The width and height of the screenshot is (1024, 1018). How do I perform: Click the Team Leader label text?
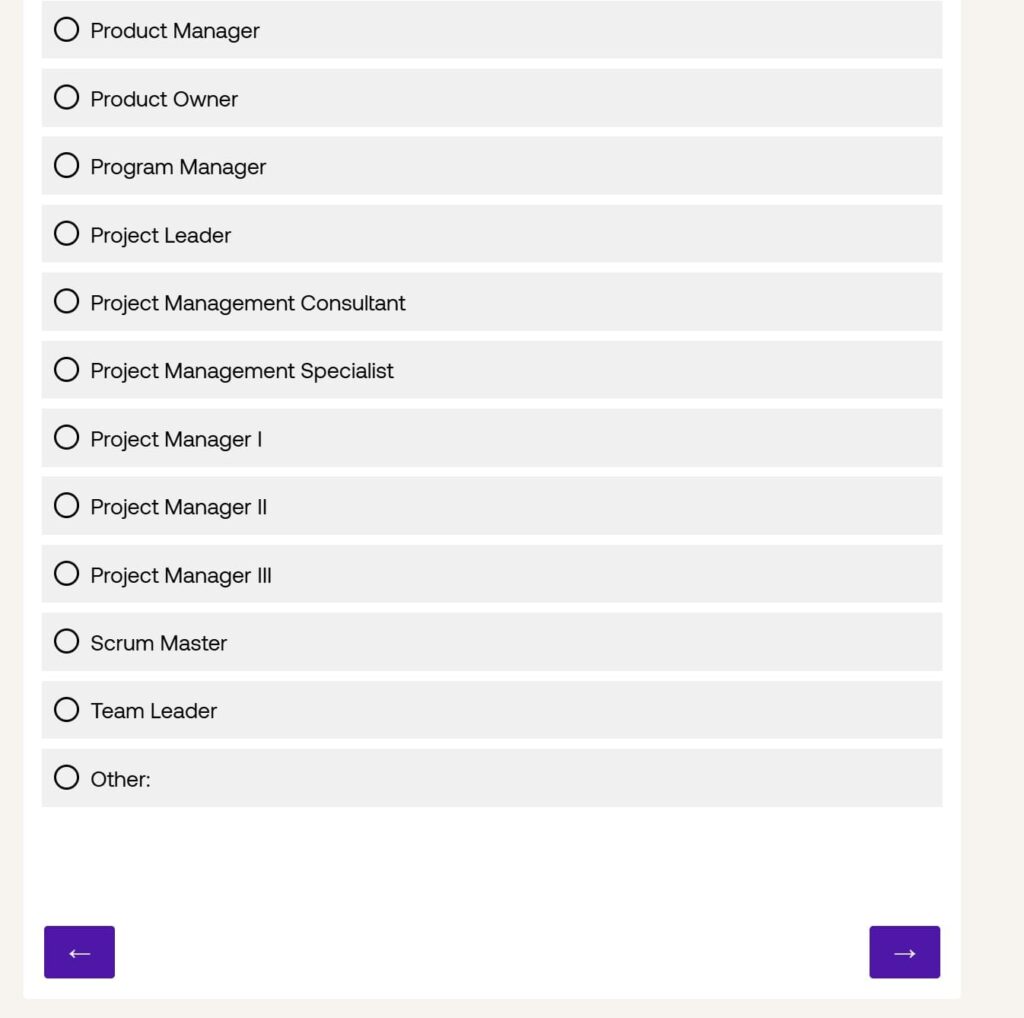coord(153,711)
